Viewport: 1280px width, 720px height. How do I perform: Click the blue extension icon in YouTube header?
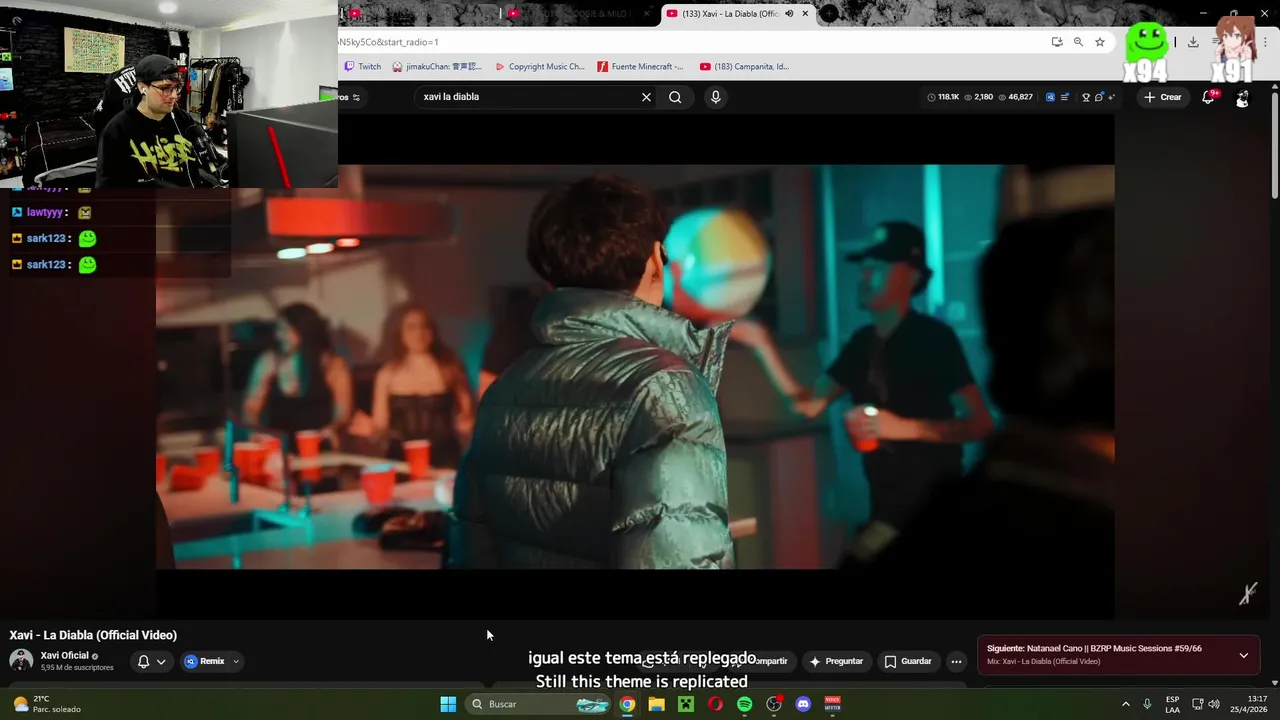click(1050, 97)
